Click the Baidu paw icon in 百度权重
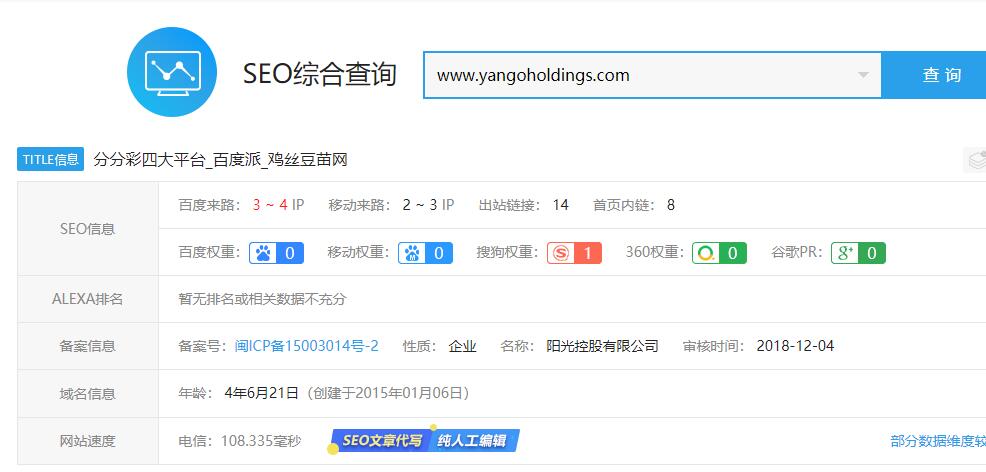 click(x=263, y=253)
